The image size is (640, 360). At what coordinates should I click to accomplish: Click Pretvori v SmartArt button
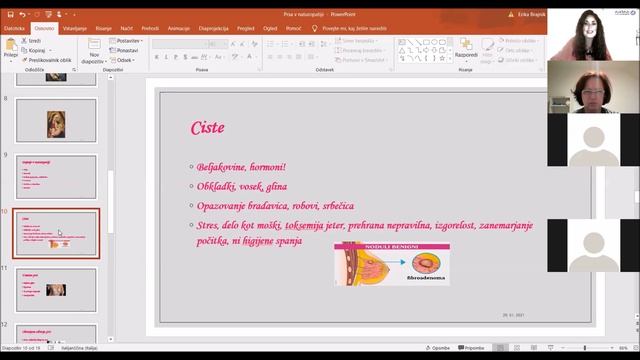point(360,60)
